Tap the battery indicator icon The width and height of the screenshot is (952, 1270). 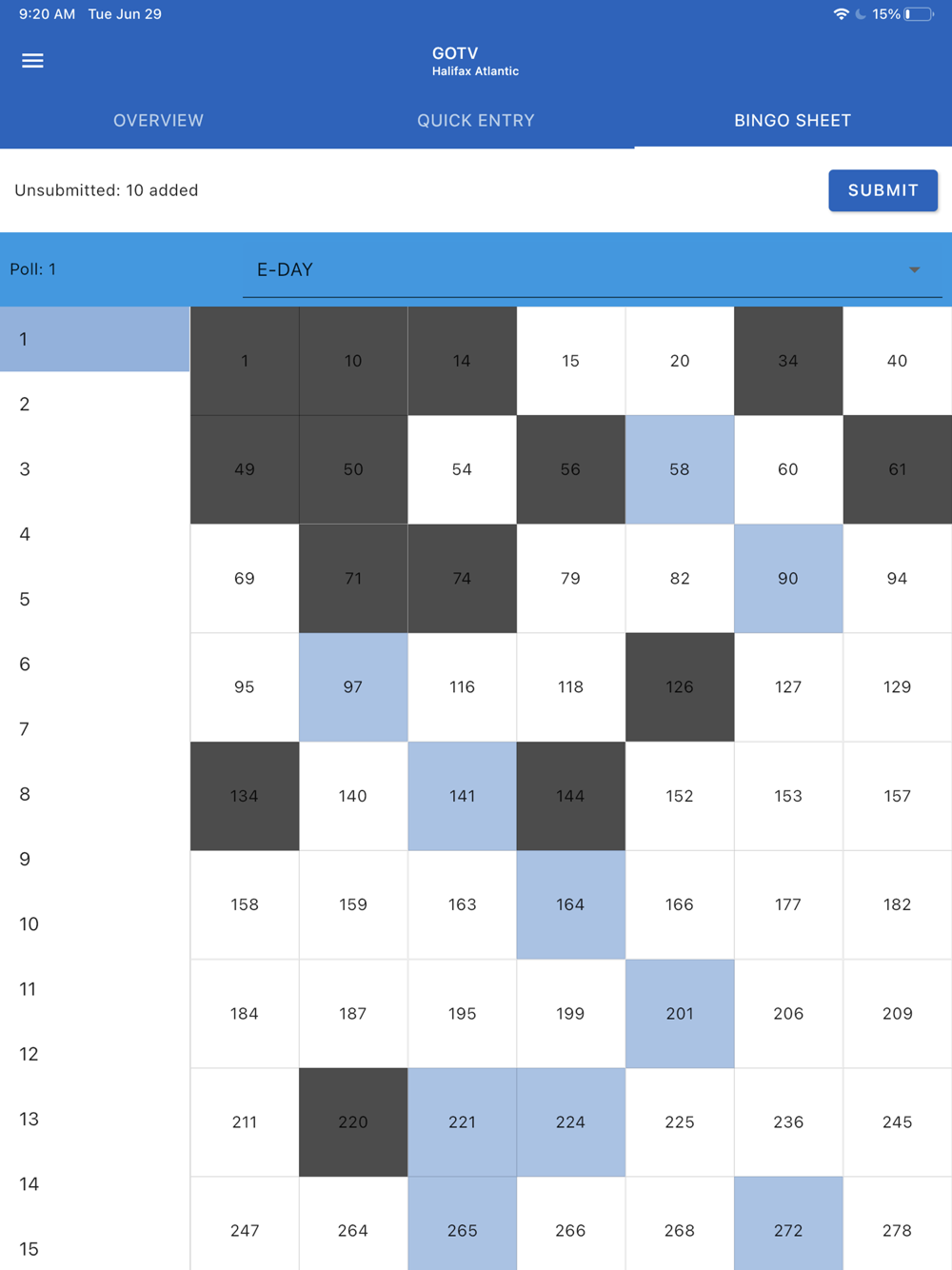pos(918,14)
